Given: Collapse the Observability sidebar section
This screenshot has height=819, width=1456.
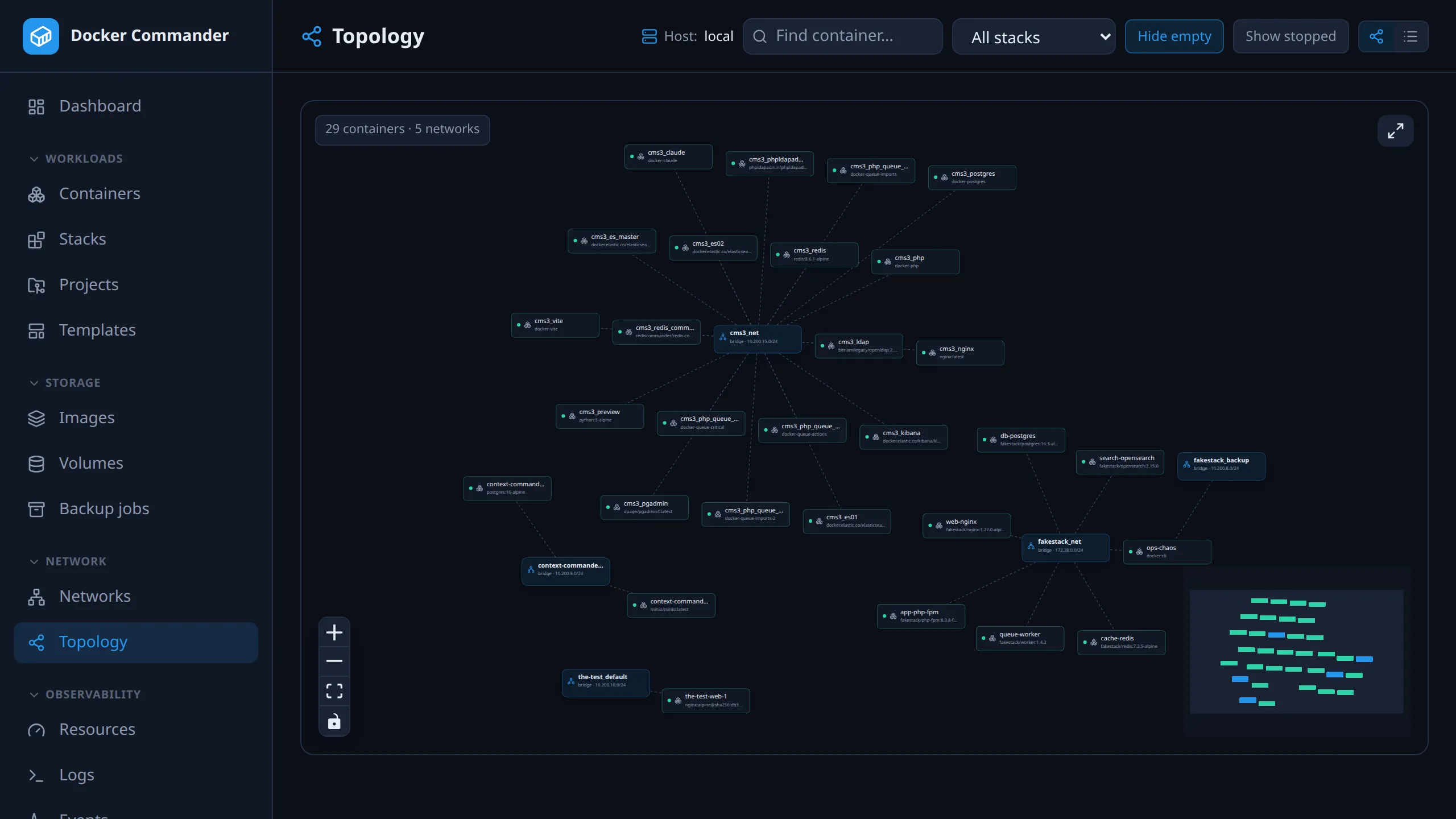Looking at the screenshot, I should pyautogui.click(x=85, y=694).
